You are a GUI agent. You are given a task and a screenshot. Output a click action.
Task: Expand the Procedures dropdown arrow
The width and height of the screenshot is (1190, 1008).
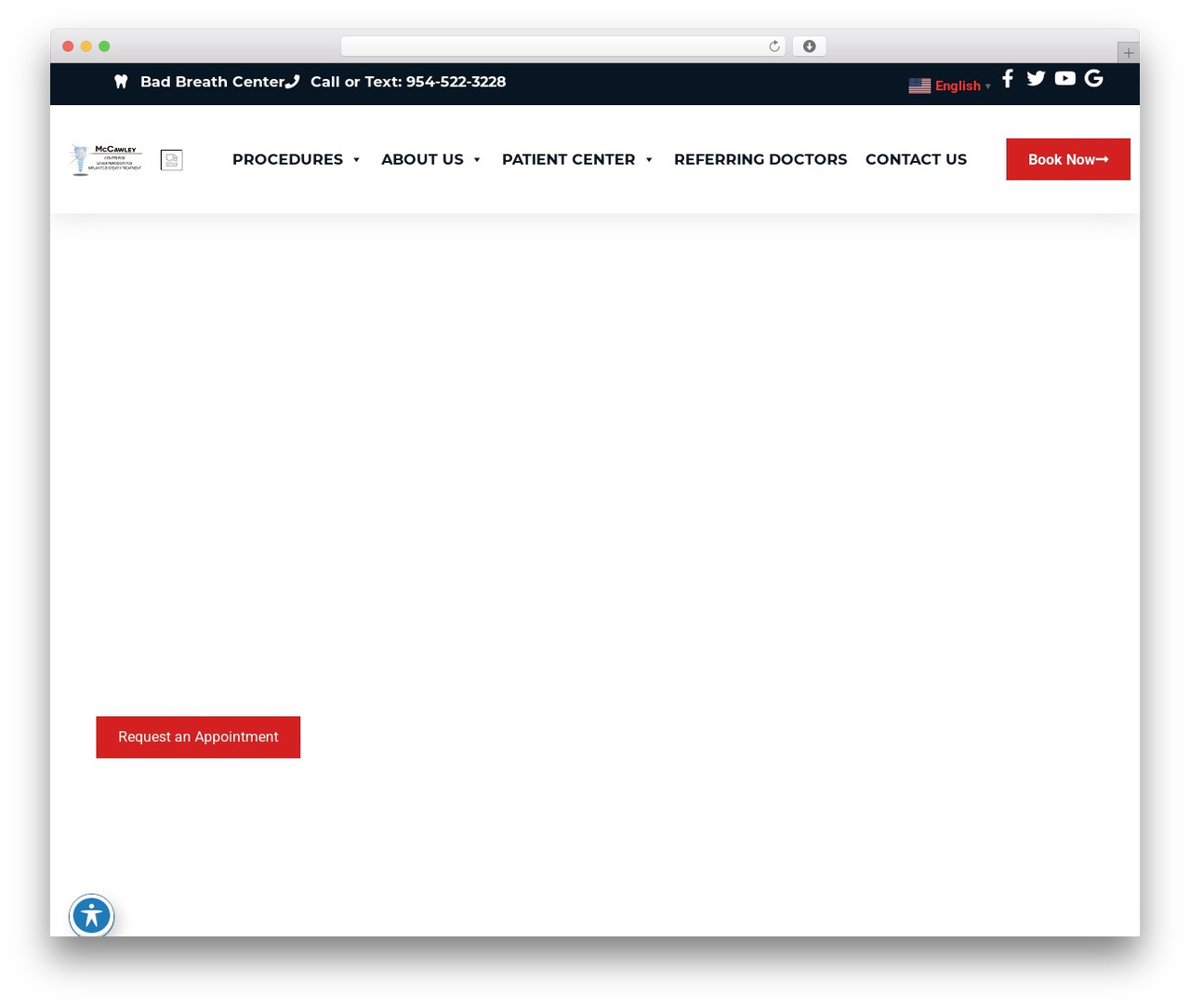[x=356, y=160]
